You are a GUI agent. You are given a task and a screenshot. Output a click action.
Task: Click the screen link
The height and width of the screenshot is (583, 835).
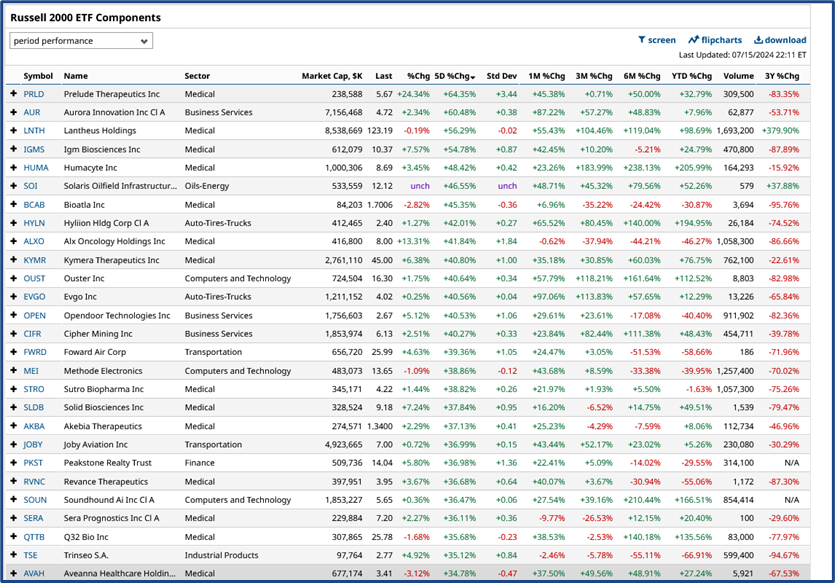(x=660, y=39)
